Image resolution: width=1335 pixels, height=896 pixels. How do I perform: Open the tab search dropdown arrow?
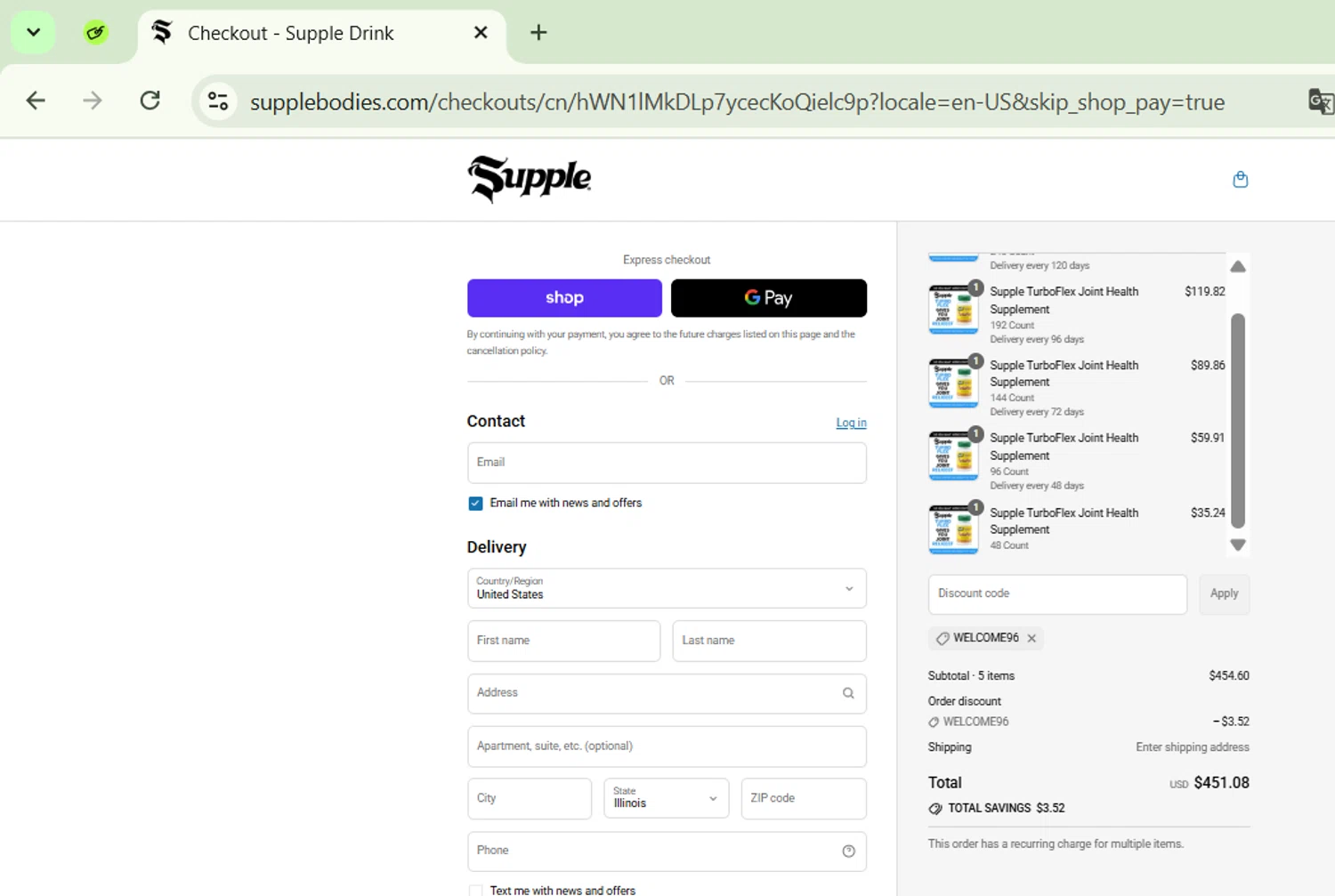tap(33, 33)
